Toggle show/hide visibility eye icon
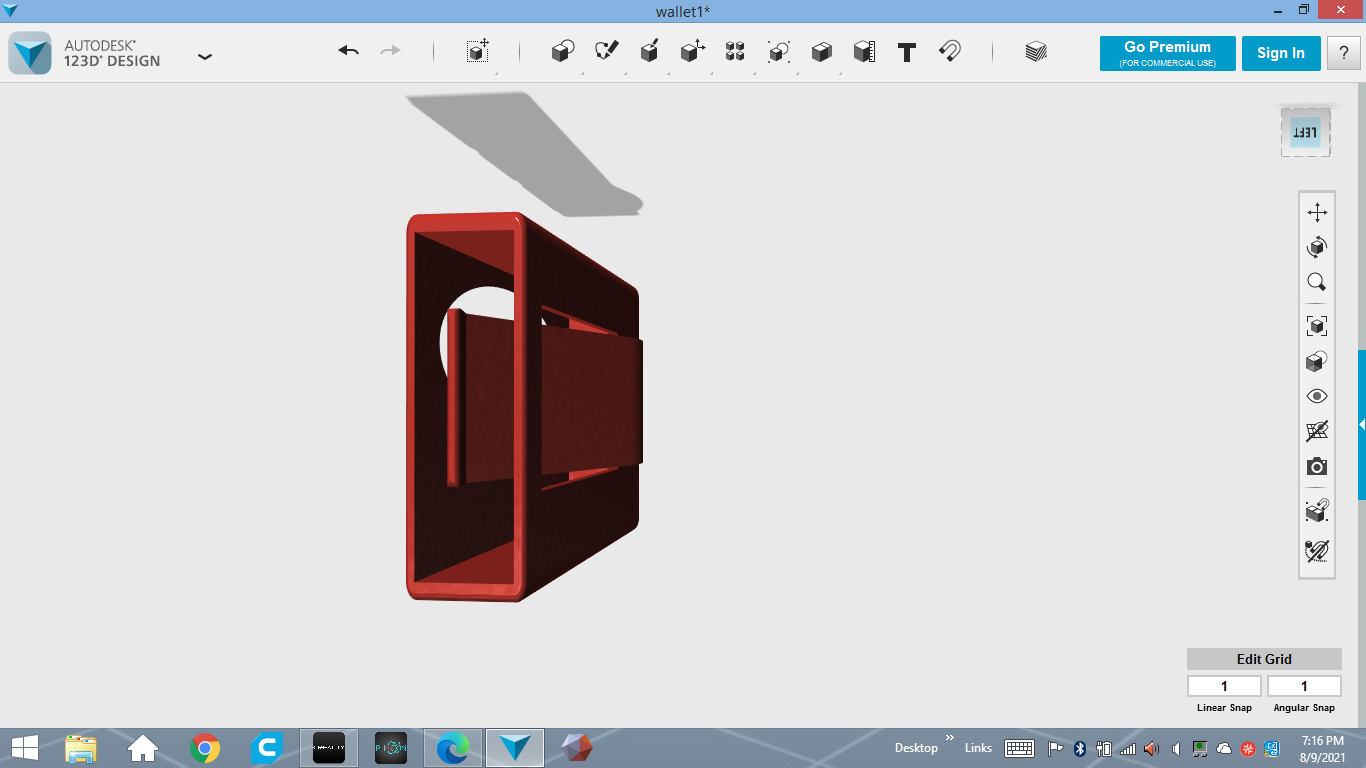The width and height of the screenshot is (1366, 768). [1317, 396]
